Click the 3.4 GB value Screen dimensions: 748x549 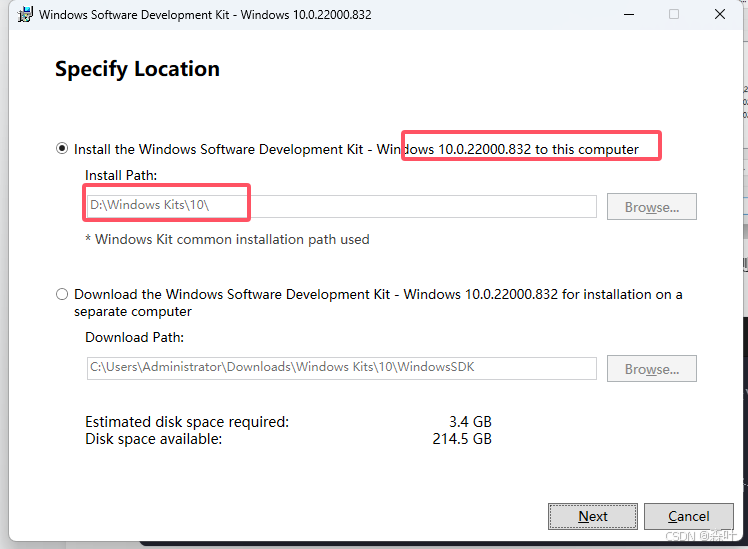click(x=470, y=422)
